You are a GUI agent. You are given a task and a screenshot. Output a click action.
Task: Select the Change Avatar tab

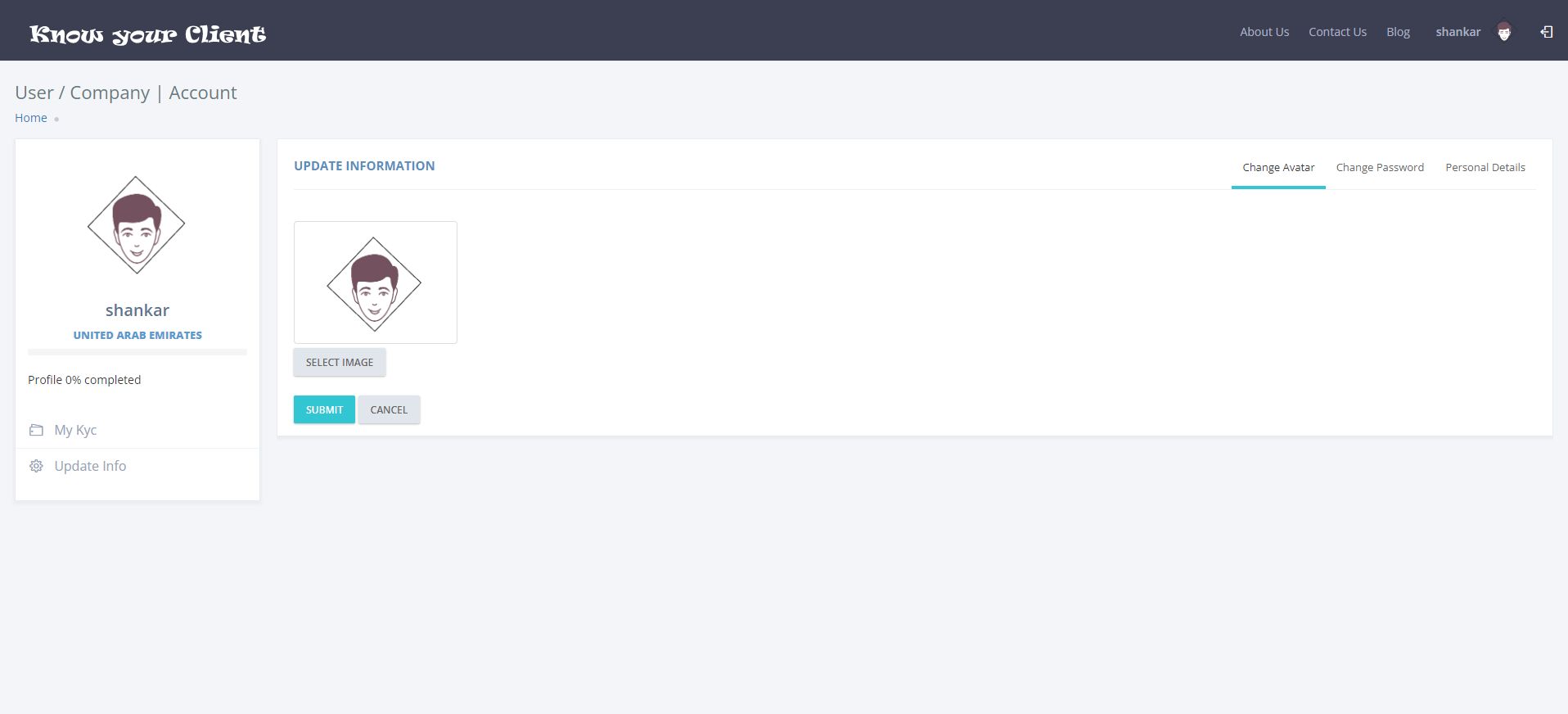click(1278, 167)
